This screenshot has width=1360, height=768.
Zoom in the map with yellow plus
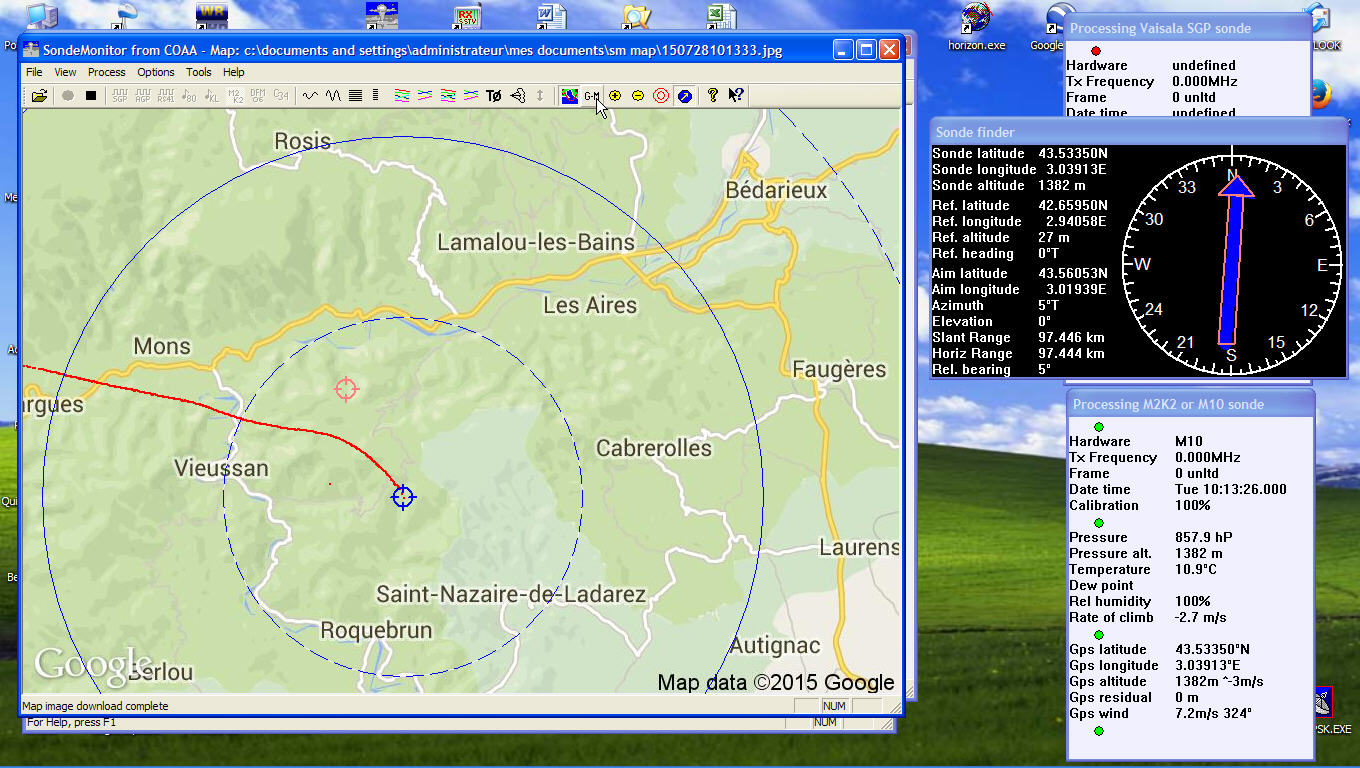coord(615,96)
